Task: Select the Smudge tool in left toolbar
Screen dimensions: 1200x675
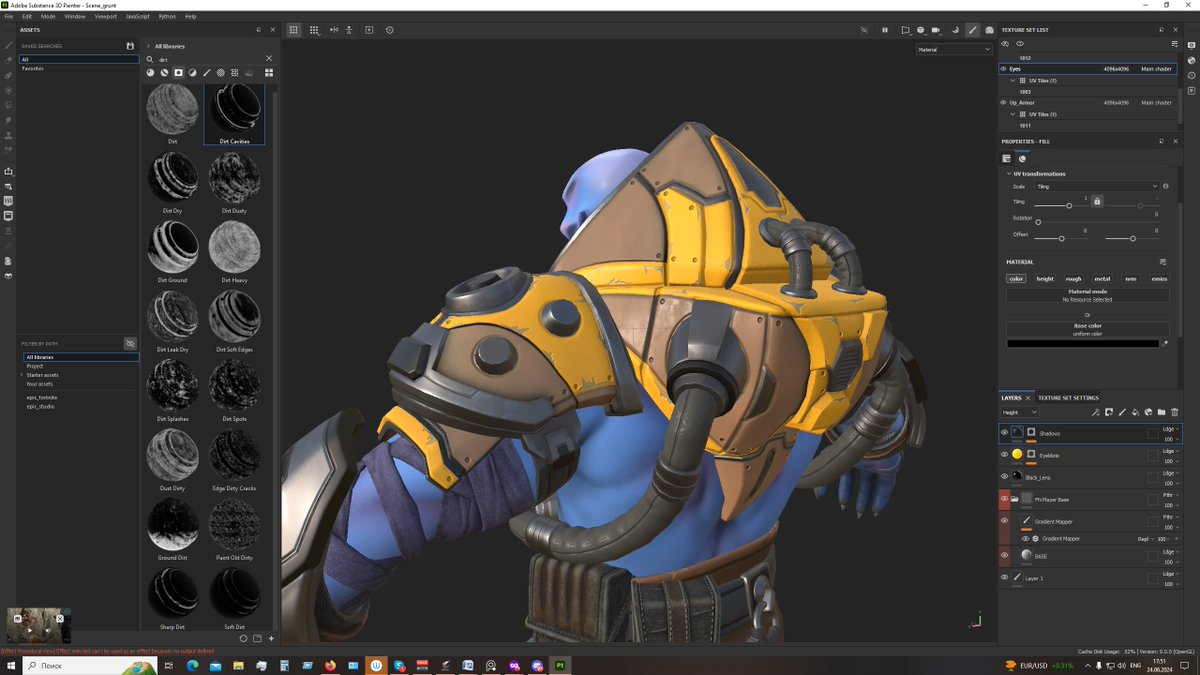Action: pos(8,121)
